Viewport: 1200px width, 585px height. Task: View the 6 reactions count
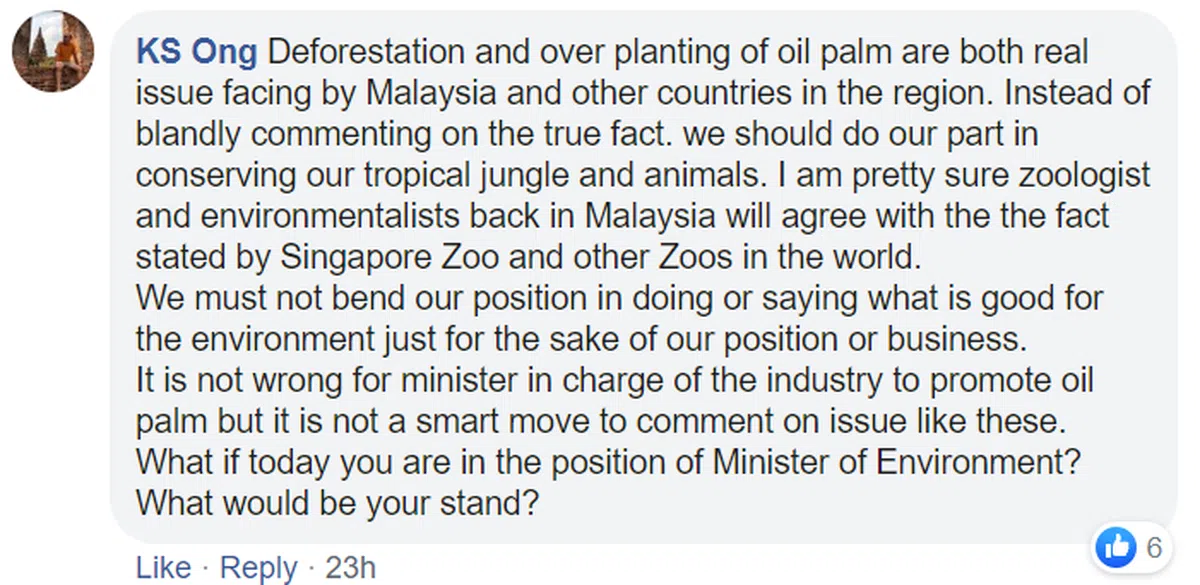(1153, 547)
